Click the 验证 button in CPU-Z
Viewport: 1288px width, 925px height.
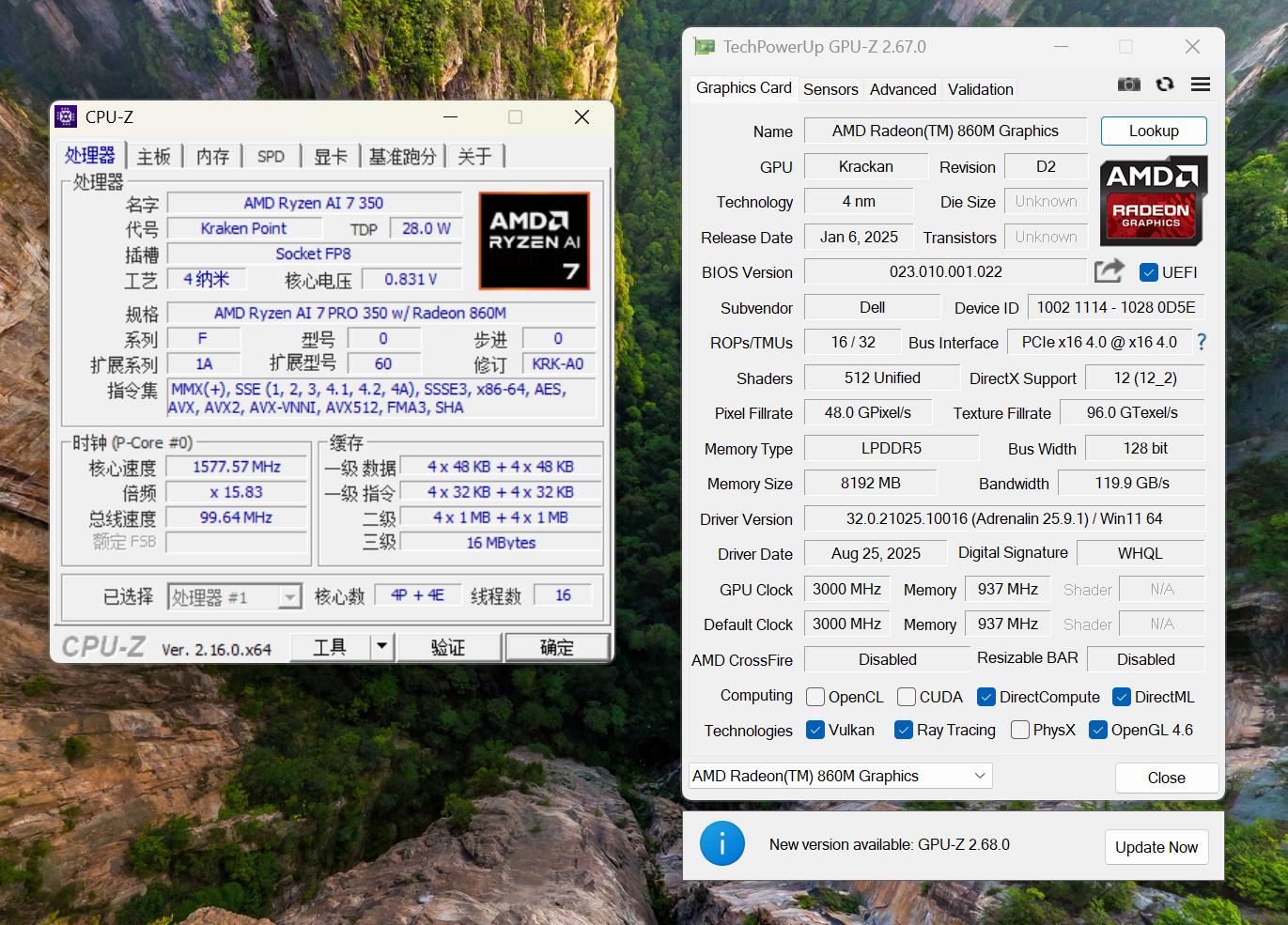pos(448,647)
